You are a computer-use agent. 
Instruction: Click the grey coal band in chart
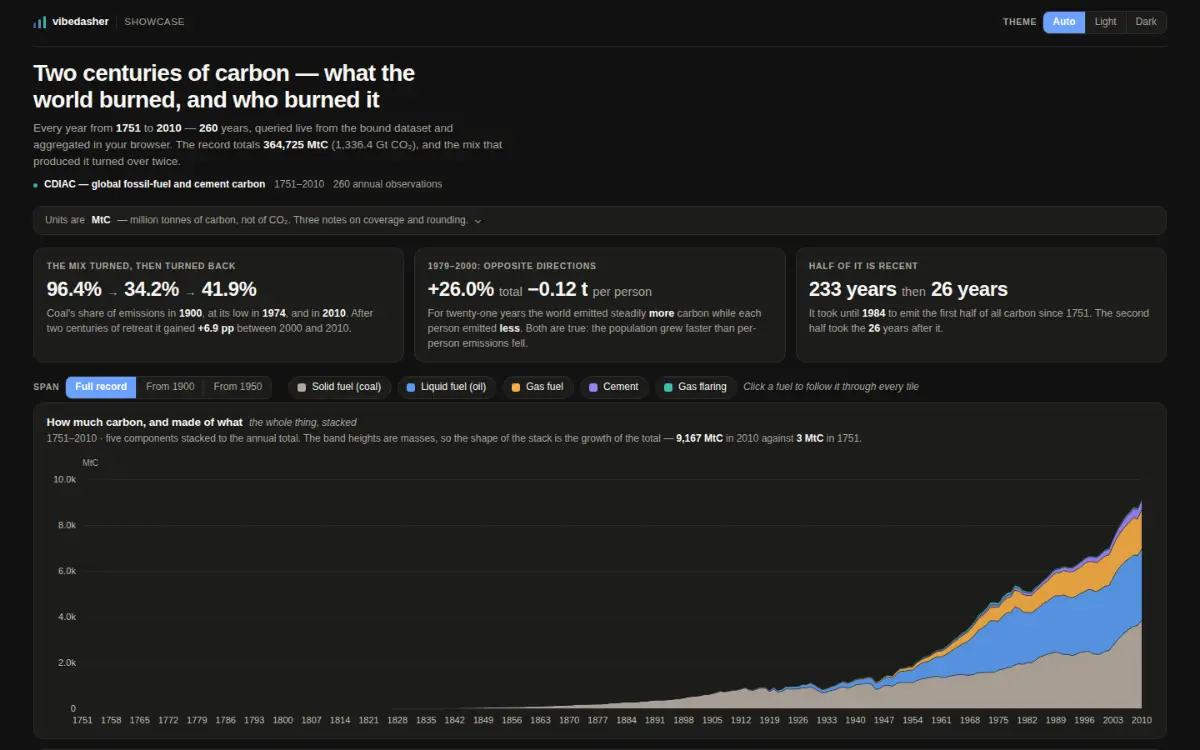[x=1080, y=685]
